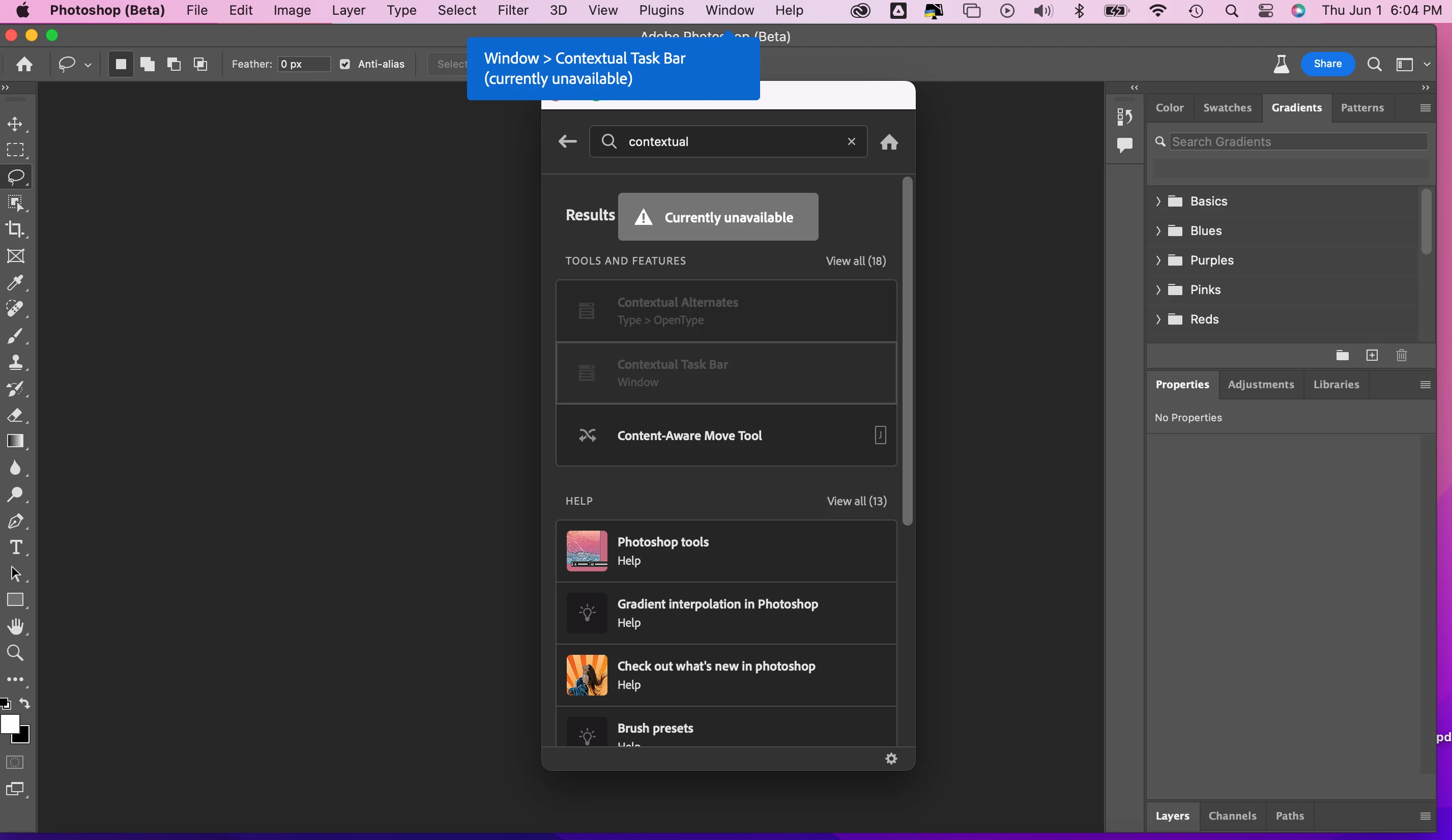Open the Filter menu
The width and height of the screenshot is (1452, 840).
512,10
